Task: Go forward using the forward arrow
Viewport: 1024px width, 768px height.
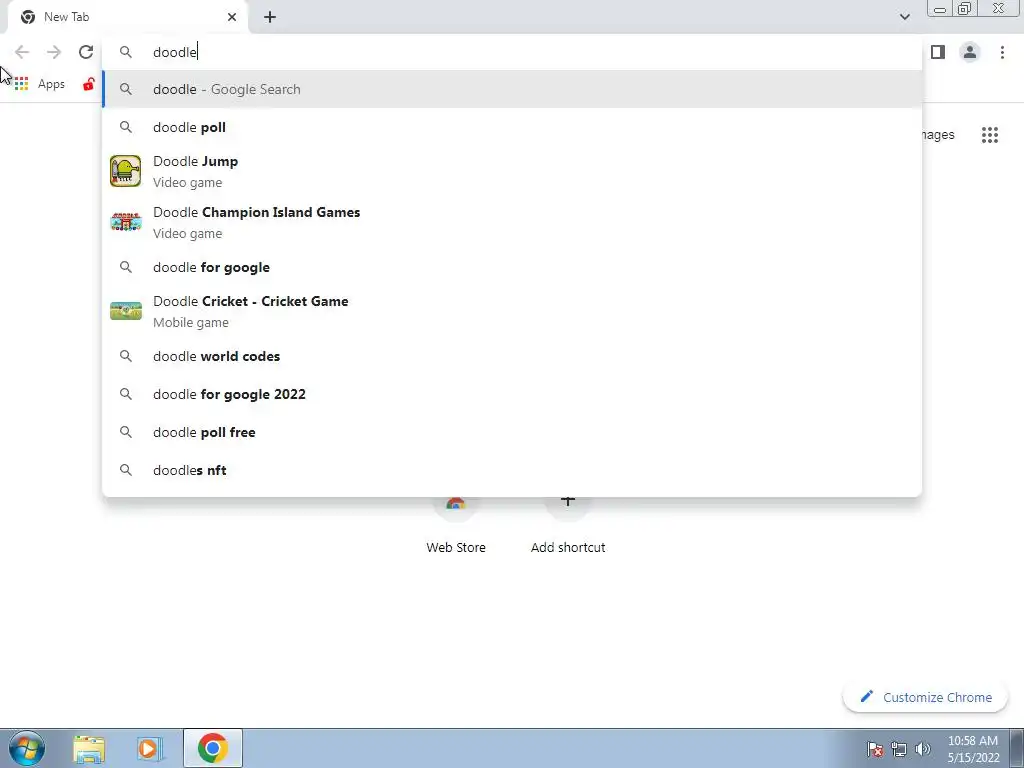Action: tap(54, 52)
